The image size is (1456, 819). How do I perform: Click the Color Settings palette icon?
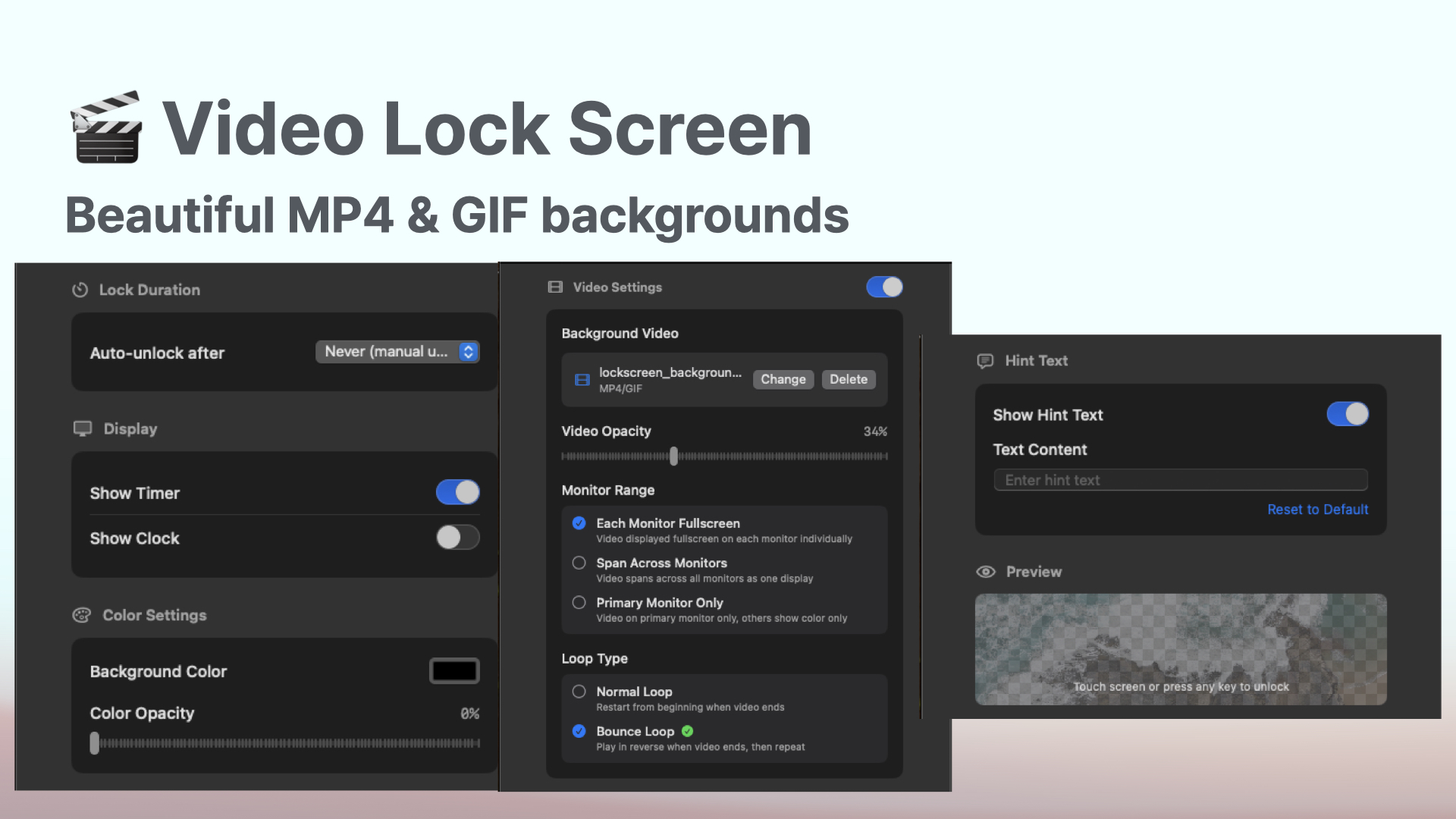[81, 615]
